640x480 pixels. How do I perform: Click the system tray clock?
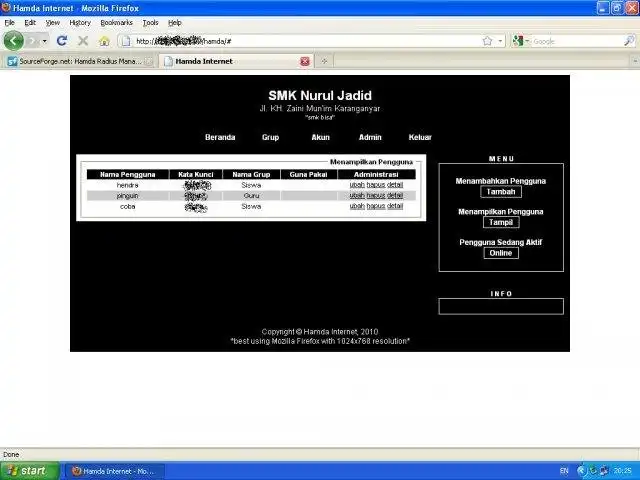pos(622,471)
